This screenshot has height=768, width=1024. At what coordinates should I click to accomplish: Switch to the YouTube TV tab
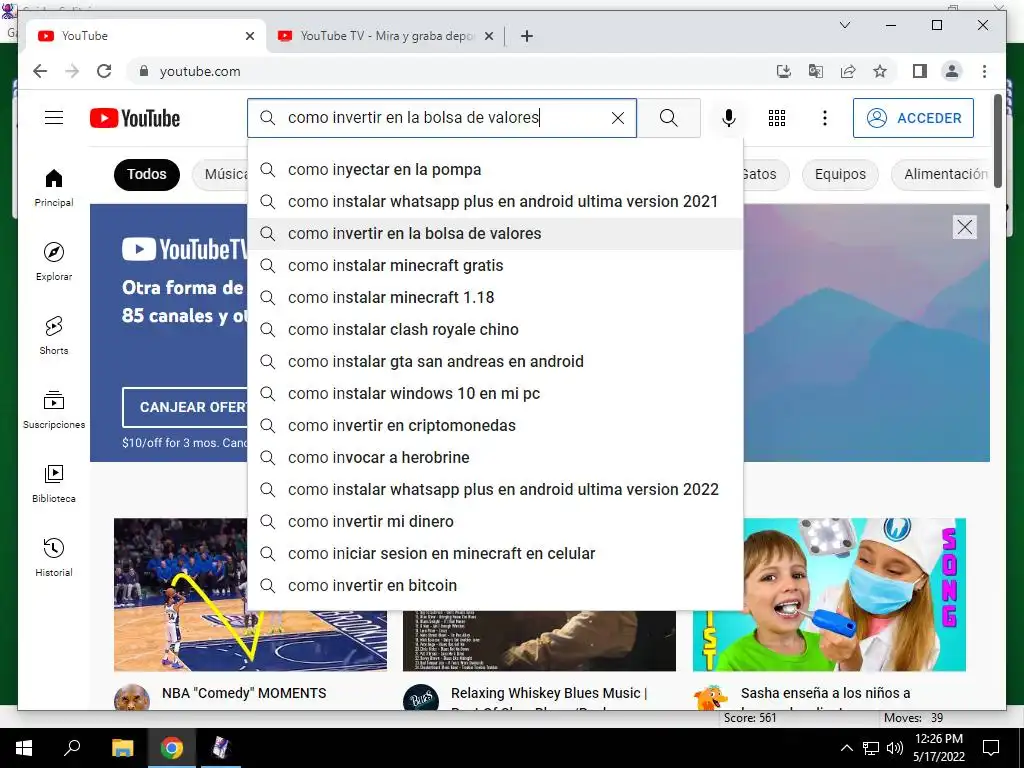pyautogui.click(x=387, y=36)
